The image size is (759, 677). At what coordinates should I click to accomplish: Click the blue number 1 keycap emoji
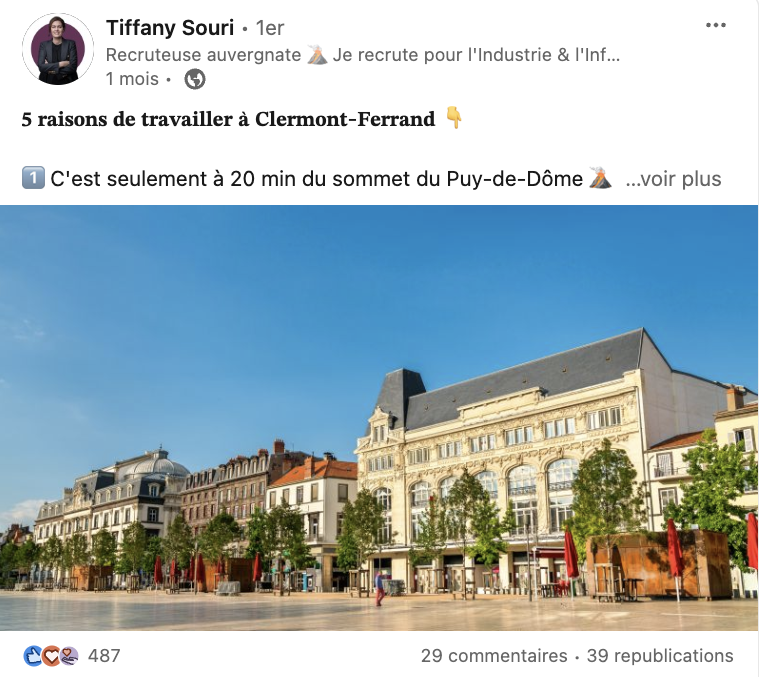click(33, 178)
